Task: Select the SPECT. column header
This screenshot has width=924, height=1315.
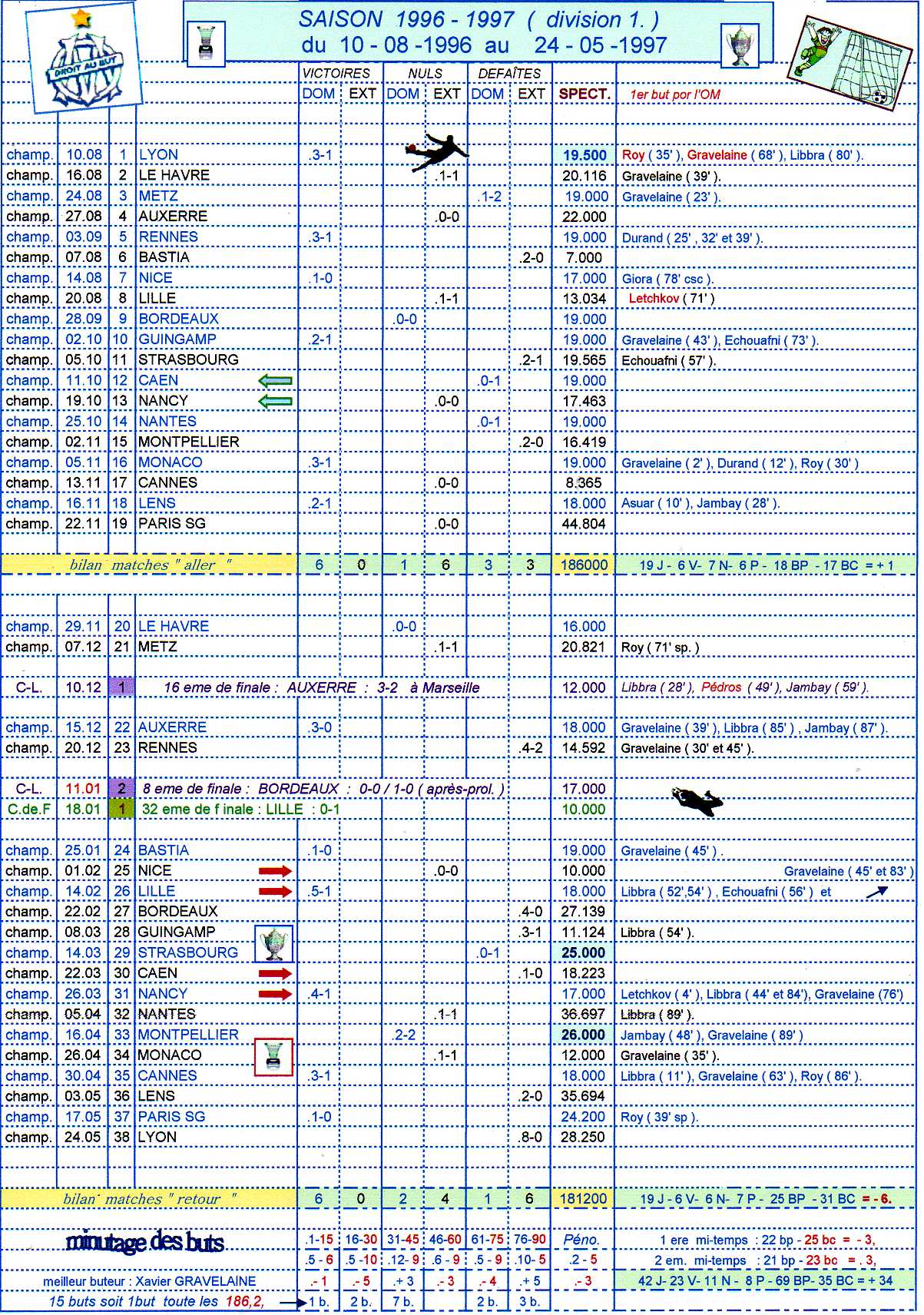Action: 584,94
